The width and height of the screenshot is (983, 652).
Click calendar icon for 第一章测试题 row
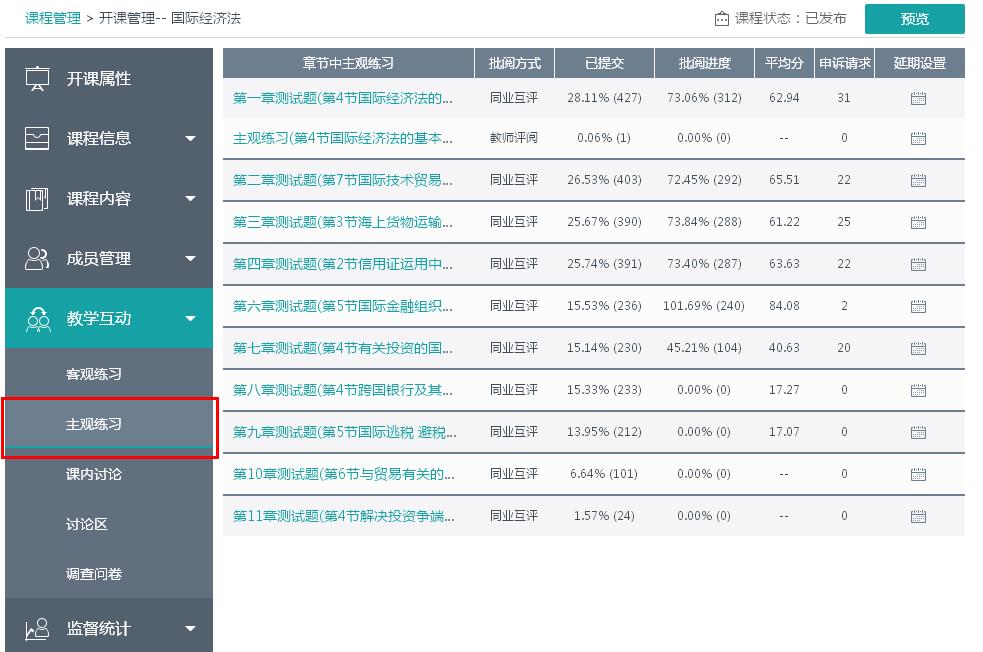[x=918, y=98]
